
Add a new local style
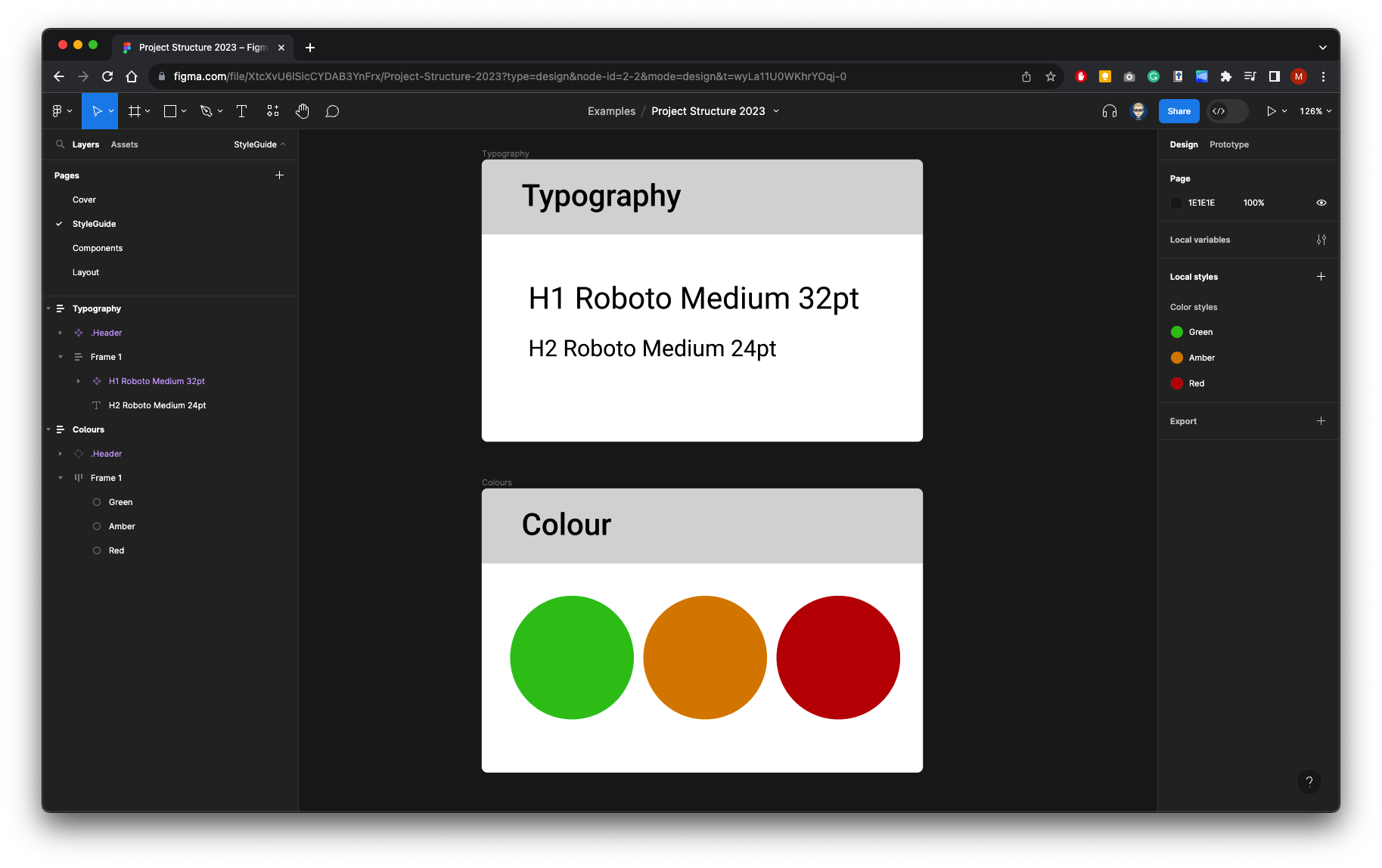(1321, 277)
